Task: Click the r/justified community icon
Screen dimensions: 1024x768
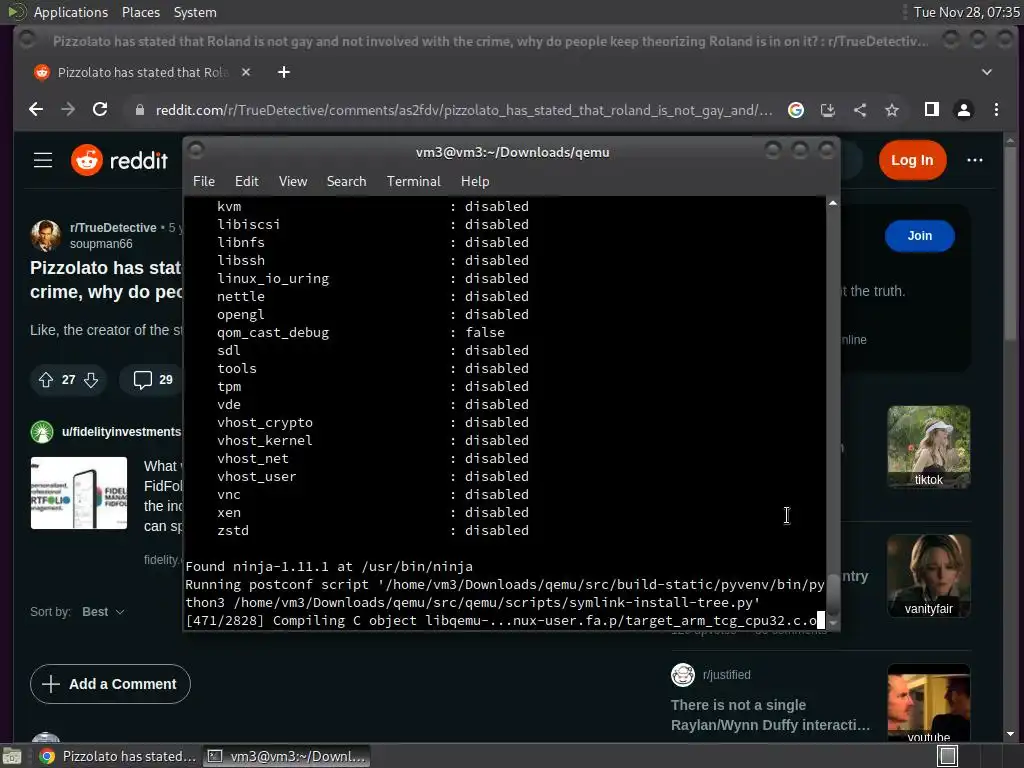Action: click(683, 675)
